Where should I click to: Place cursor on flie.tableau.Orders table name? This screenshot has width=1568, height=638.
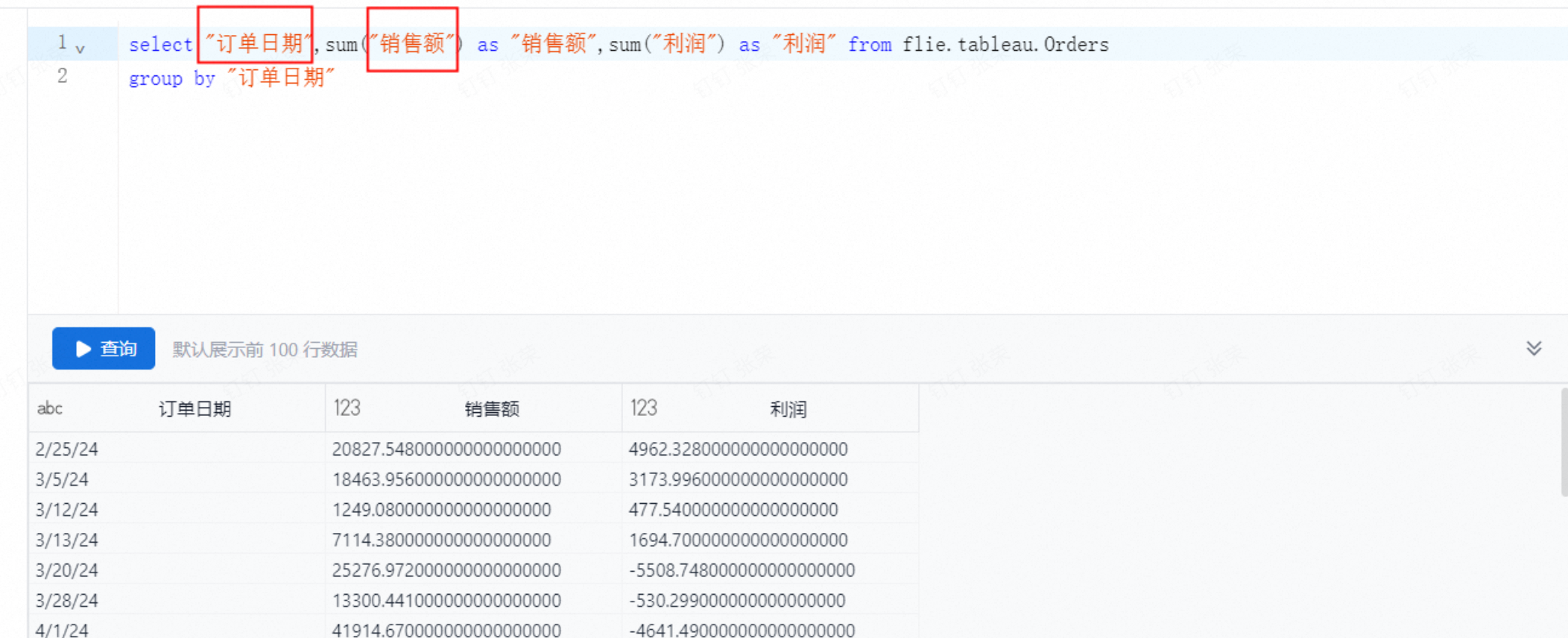pos(1005,45)
